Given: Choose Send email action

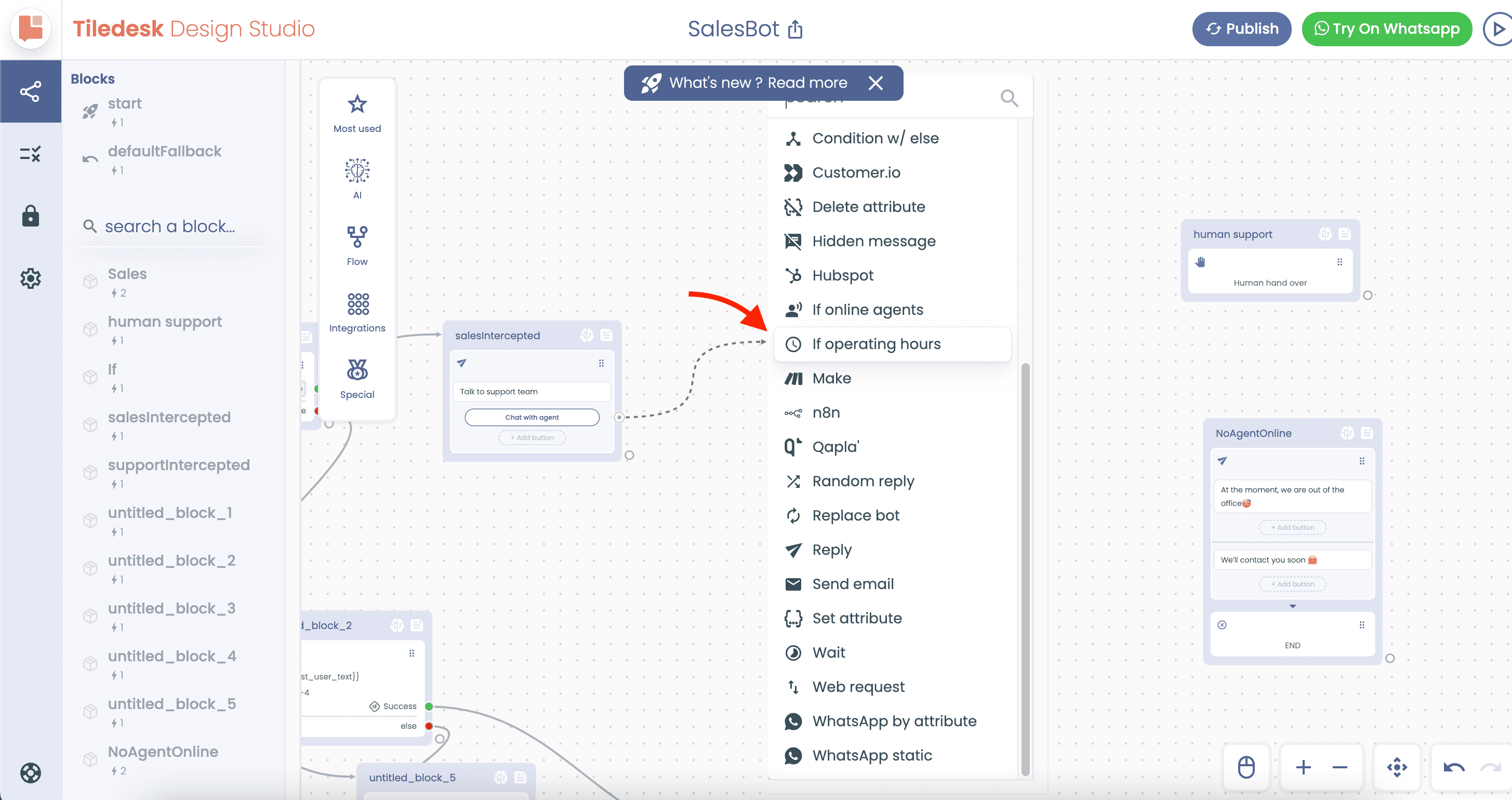Looking at the screenshot, I should [892, 584].
